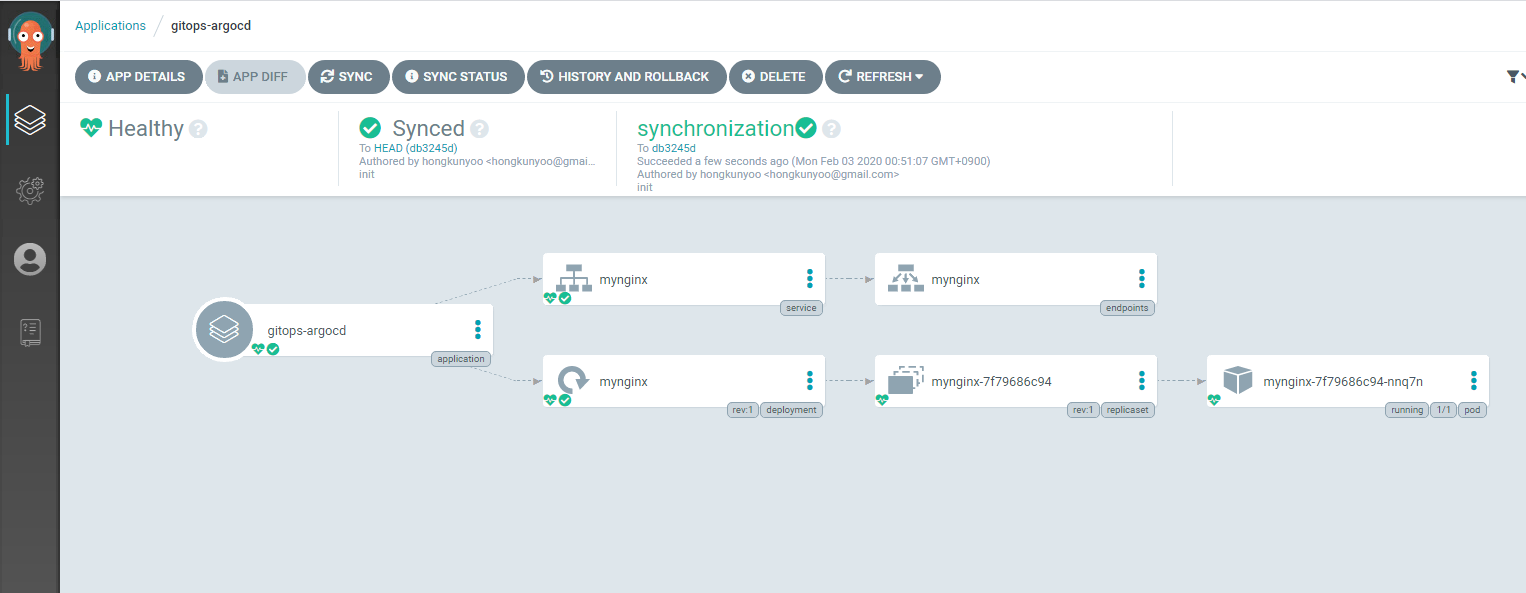Click the gitops-argocd application layers icon
The image size is (1526, 593).
(224, 330)
